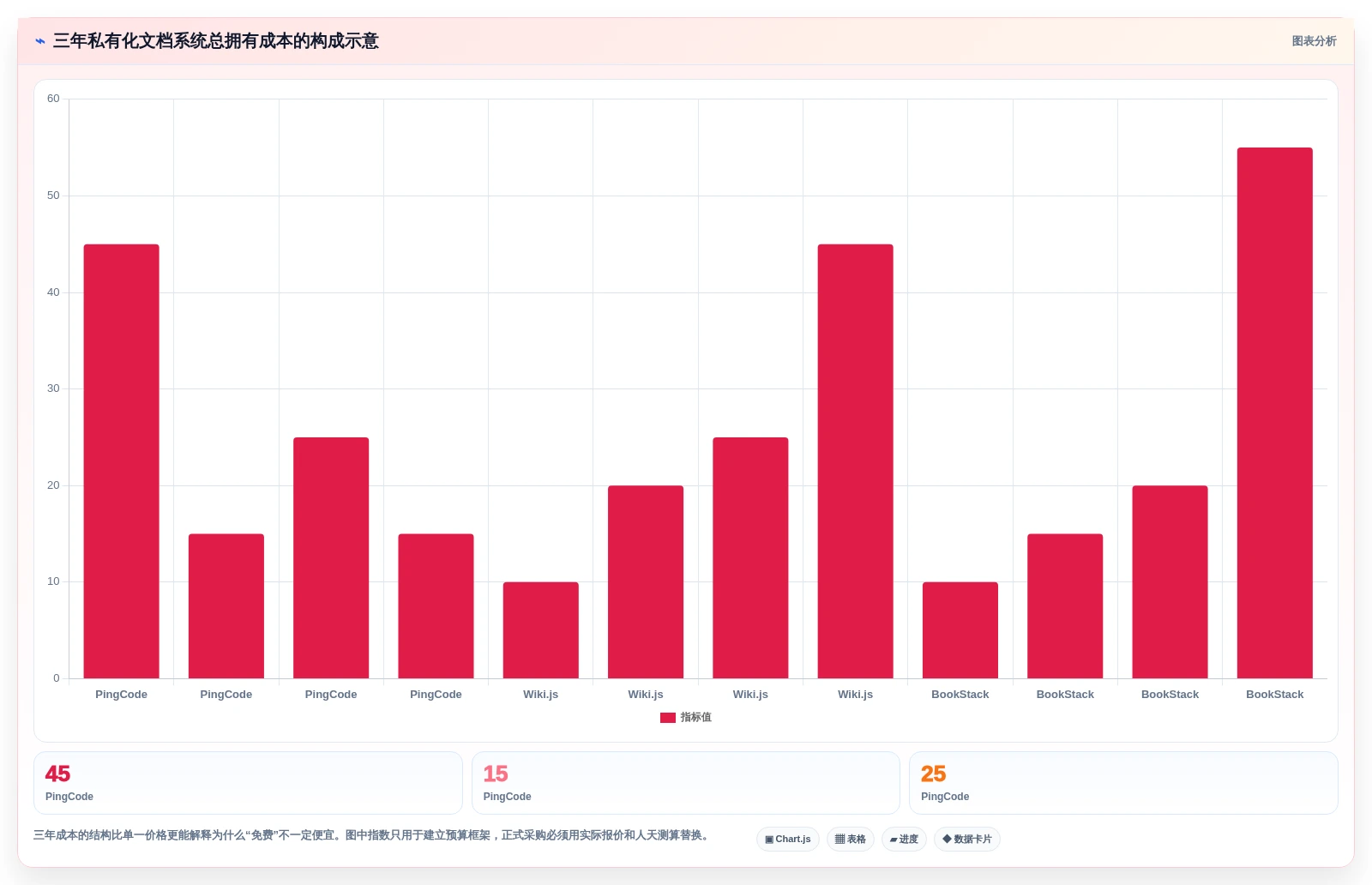Viewport: 1372px width, 885px height.
Task: Toggle the 指标值 legend color swatch
Action: [x=668, y=718]
